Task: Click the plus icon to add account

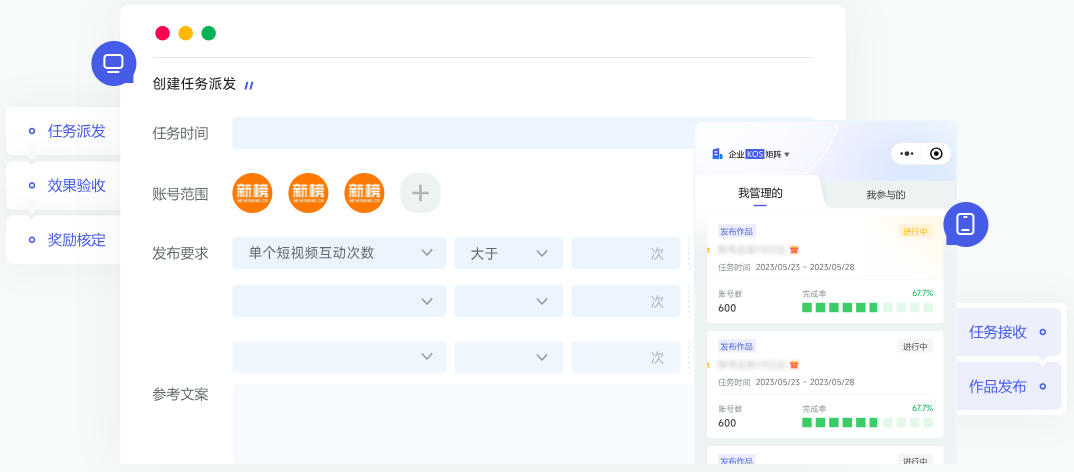Action: pos(420,193)
